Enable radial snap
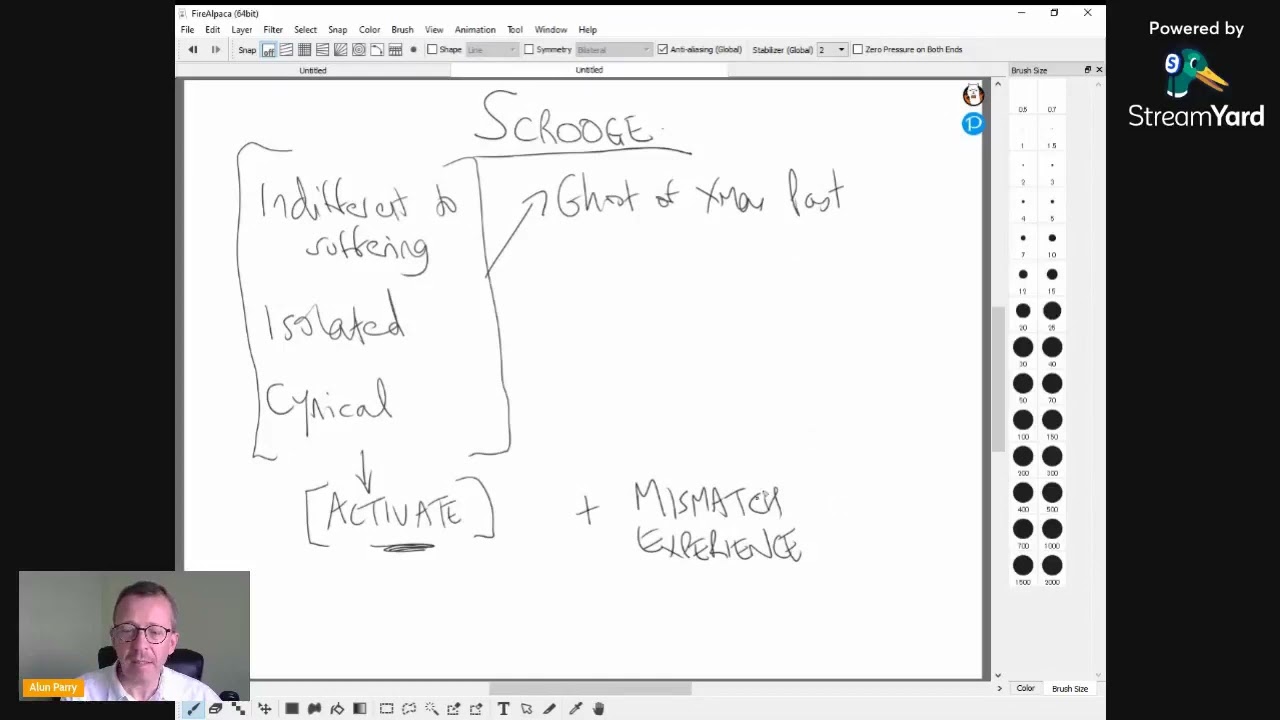The height and width of the screenshot is (720, 1280). pyautogui.click(x=340, y=50)
